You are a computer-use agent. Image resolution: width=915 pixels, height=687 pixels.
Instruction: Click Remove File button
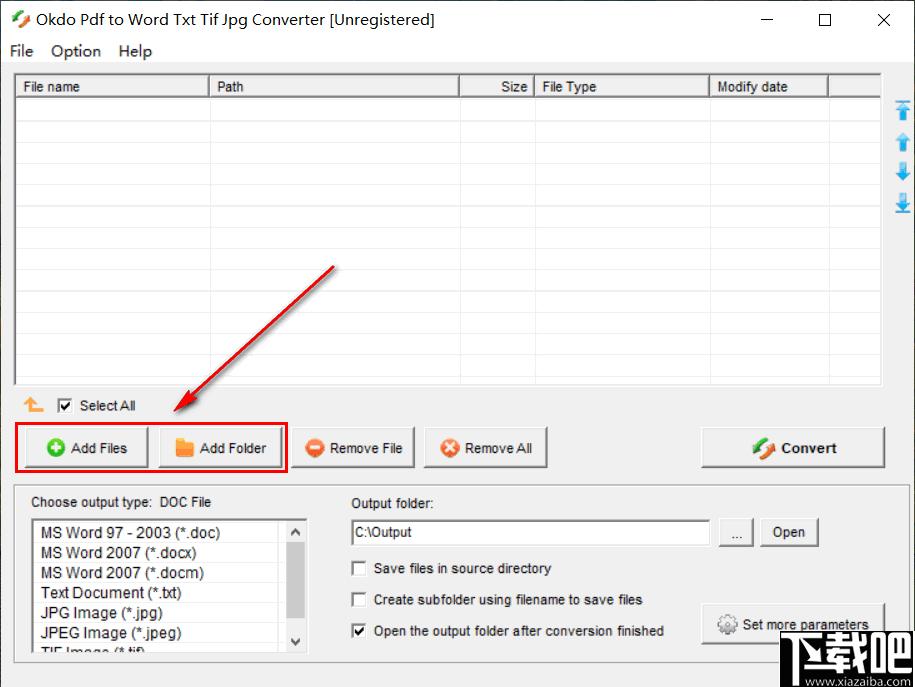point(353,448)
